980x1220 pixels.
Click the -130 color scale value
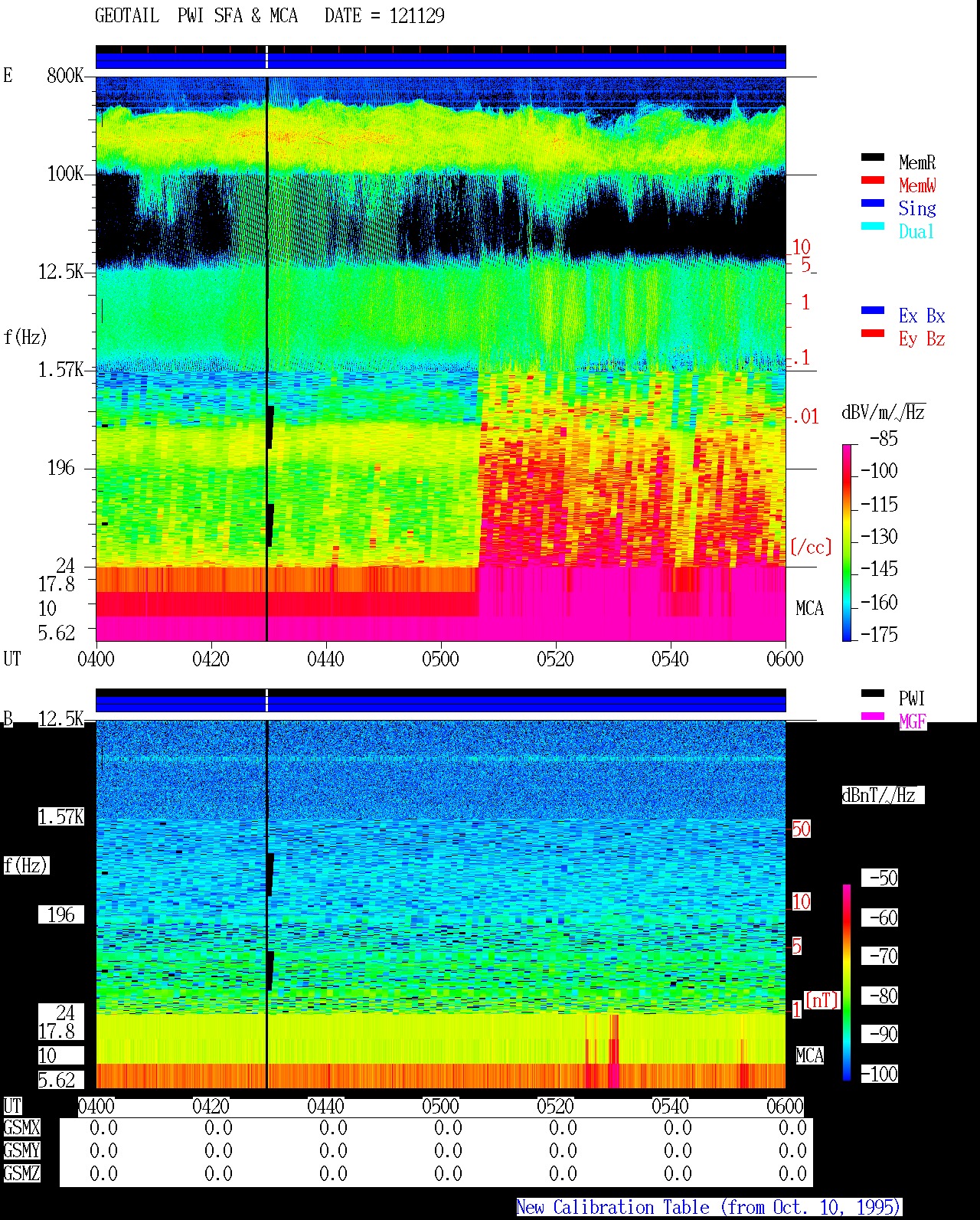coord(879,536)
